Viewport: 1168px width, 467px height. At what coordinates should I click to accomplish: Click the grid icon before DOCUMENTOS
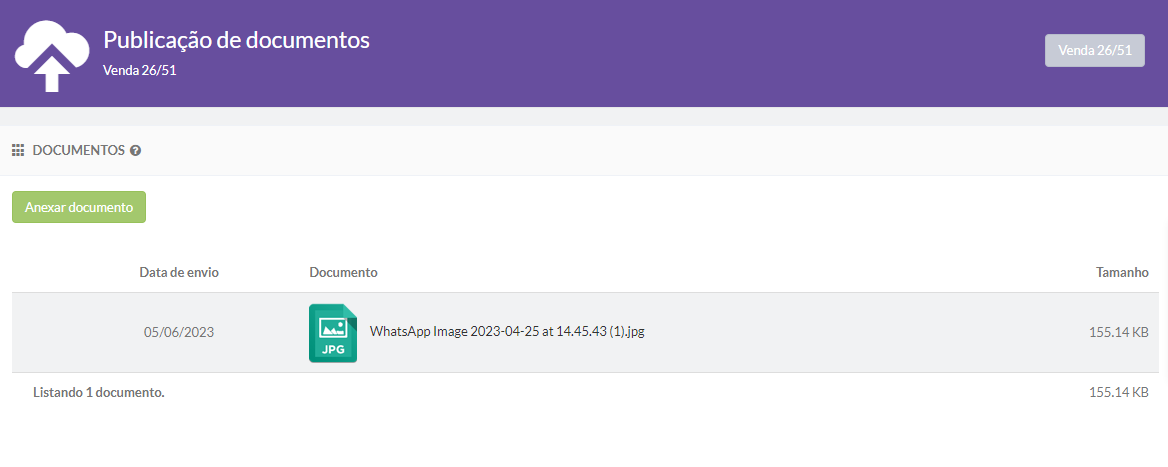(x=18, y=150)
